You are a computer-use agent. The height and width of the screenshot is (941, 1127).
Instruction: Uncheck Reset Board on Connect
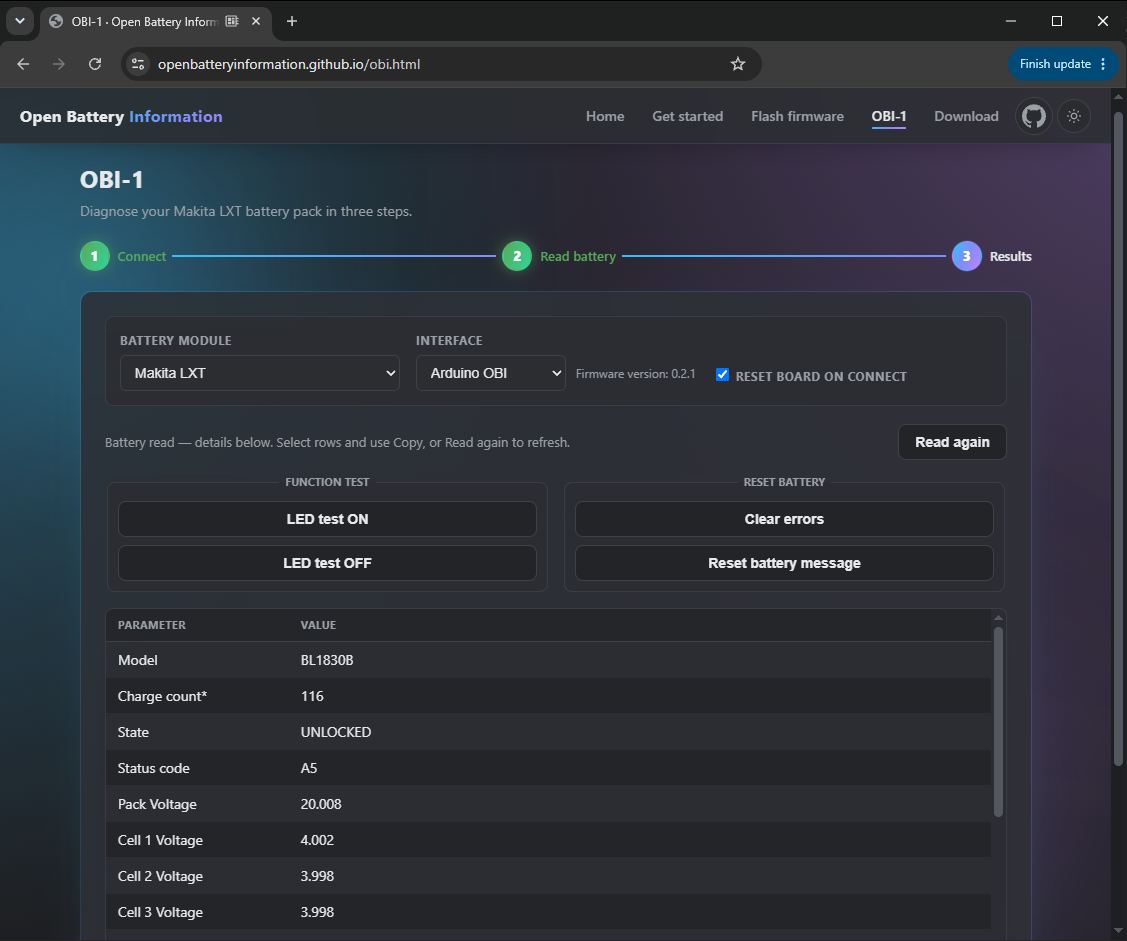pos(722,375)
